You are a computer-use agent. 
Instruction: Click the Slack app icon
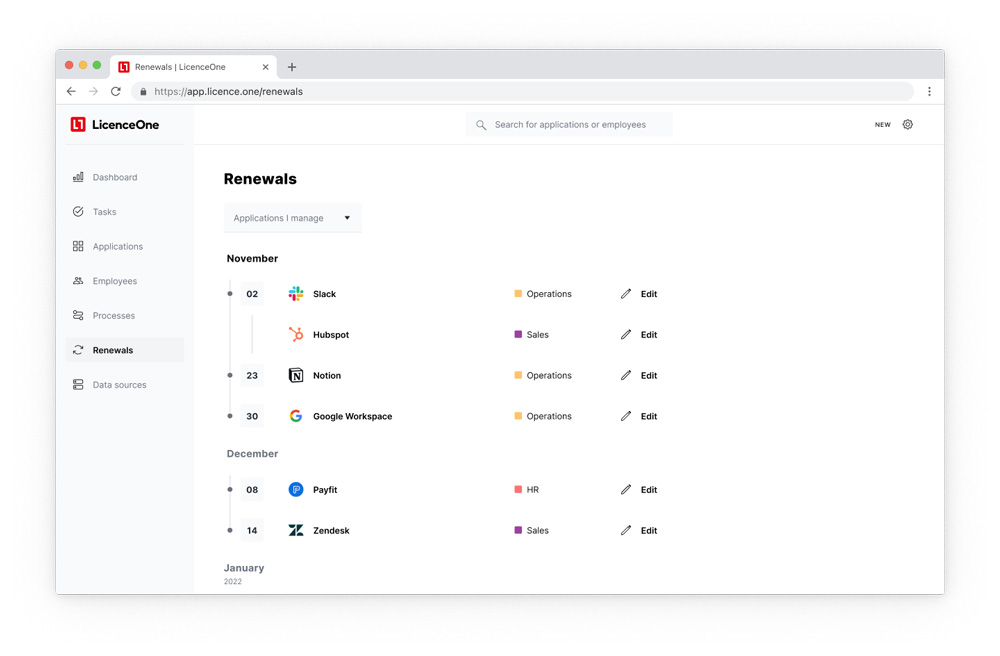point(296,293)
